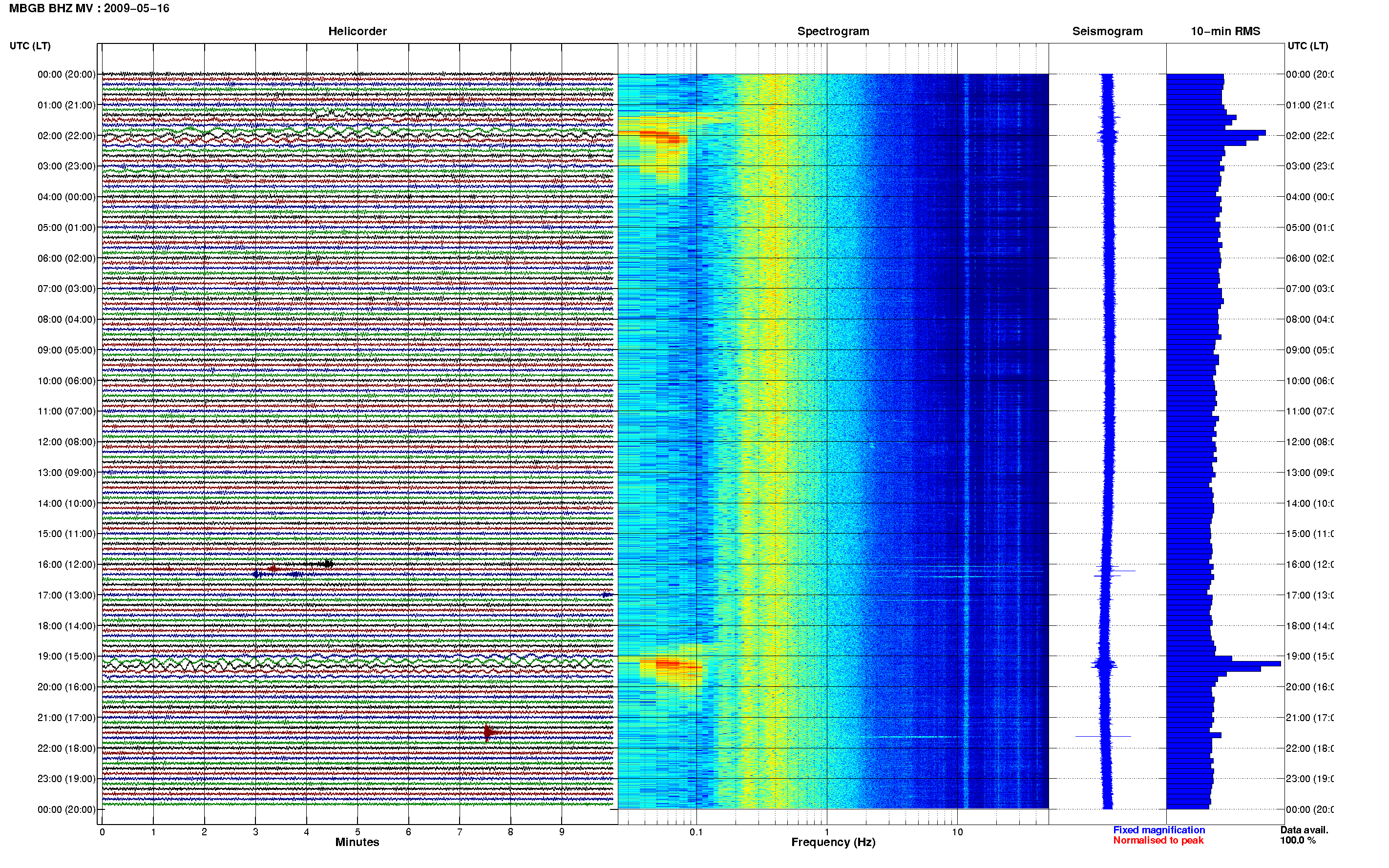The width and height of the screenshot is (1389, 868).
Task: Click the RMS peak bar just before 02:00
Action: [1216, 133]
